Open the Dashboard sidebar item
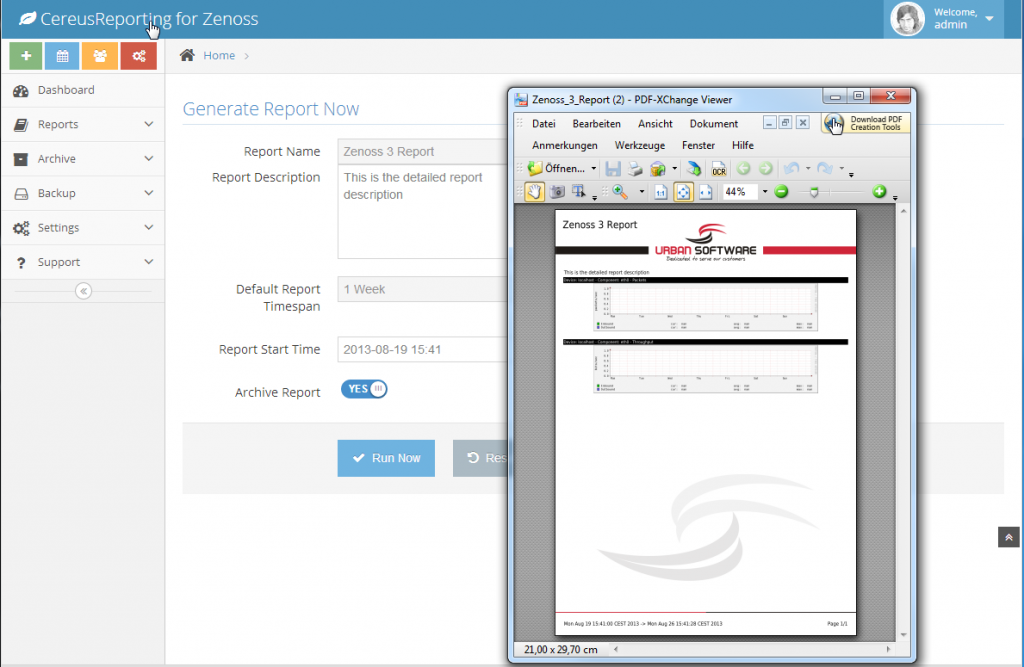The height and width of the screenshot is (667, 1024). pos(82,90)
